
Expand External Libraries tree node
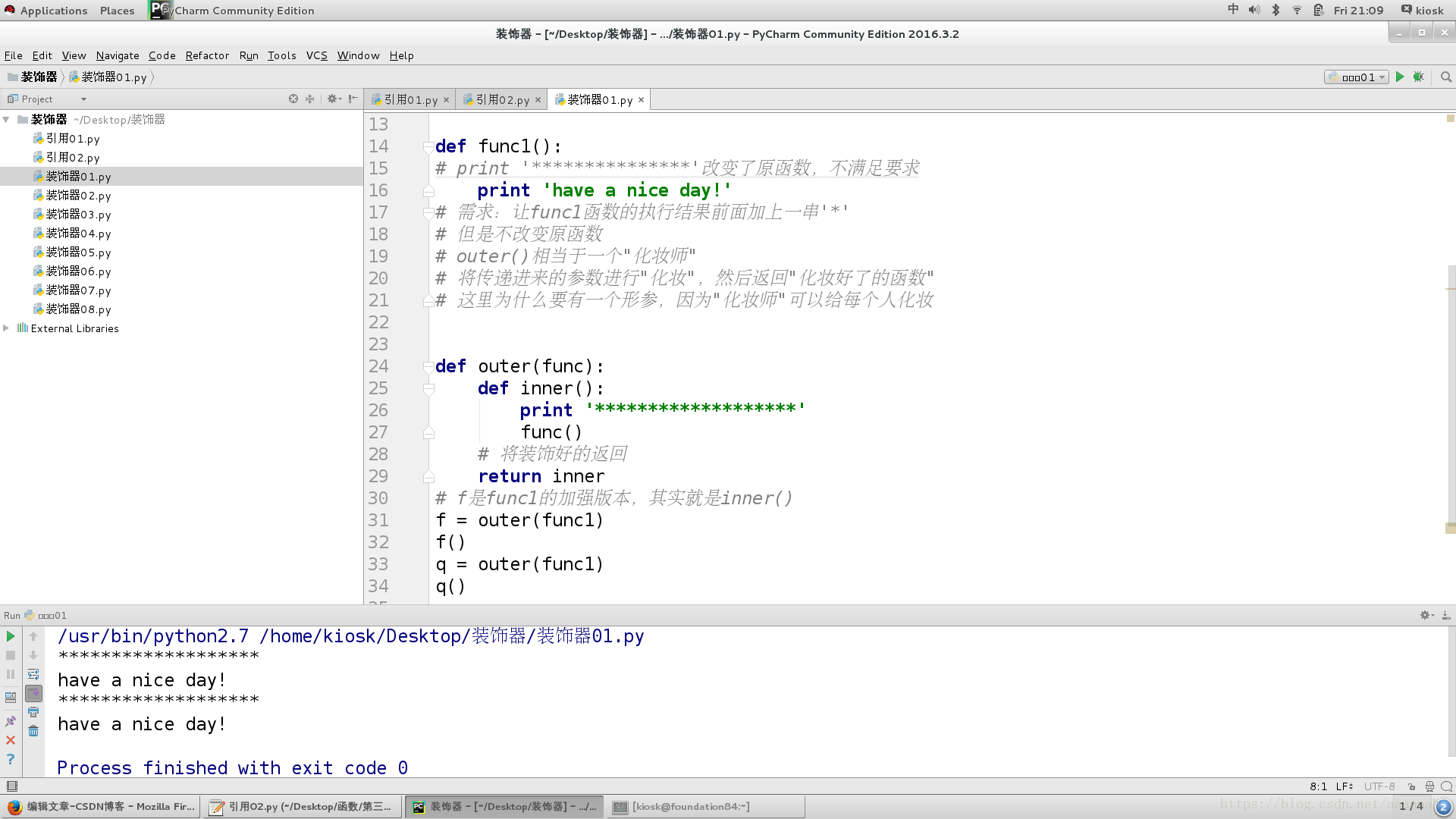tap(6, 328)
